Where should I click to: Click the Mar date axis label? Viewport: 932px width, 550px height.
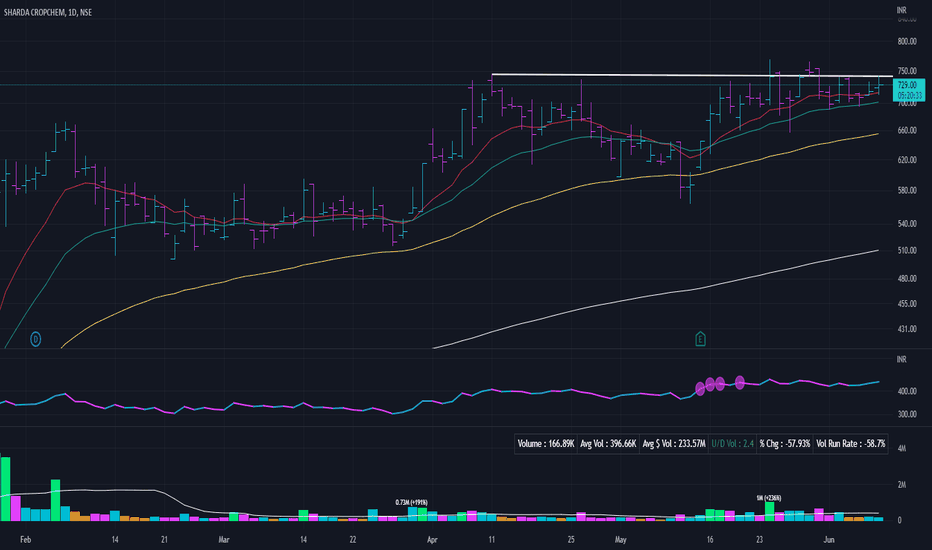tap(223, 540)
